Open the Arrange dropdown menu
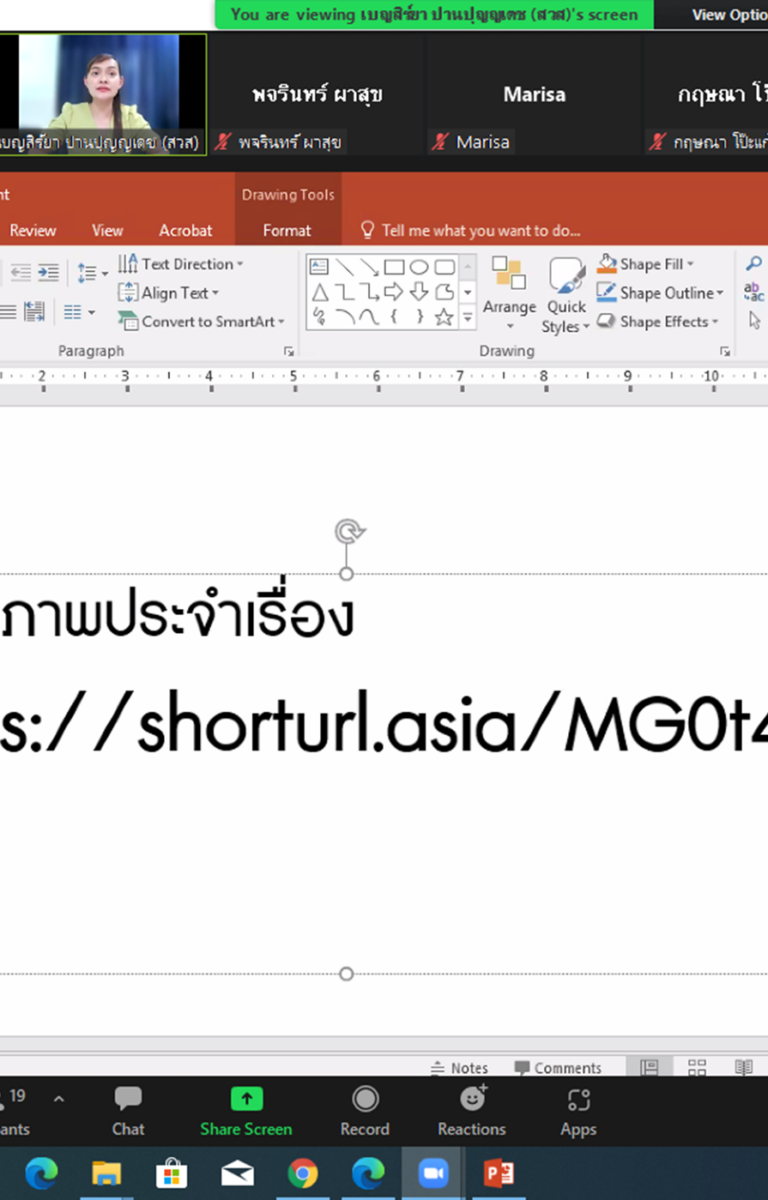 point(509,295)
